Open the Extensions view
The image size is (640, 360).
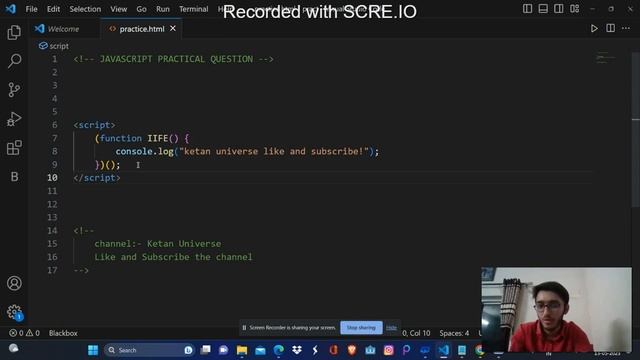coord(14,148)
